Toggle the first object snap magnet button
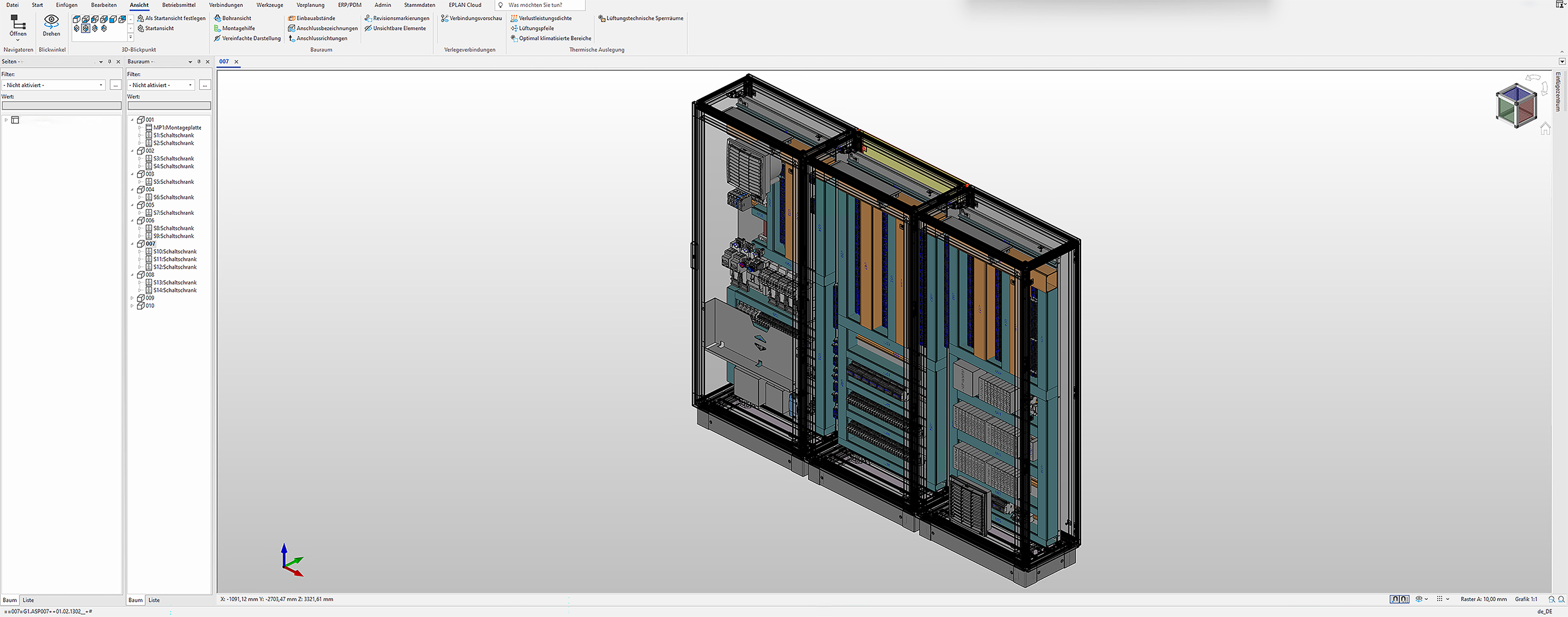 (1395, 599)
